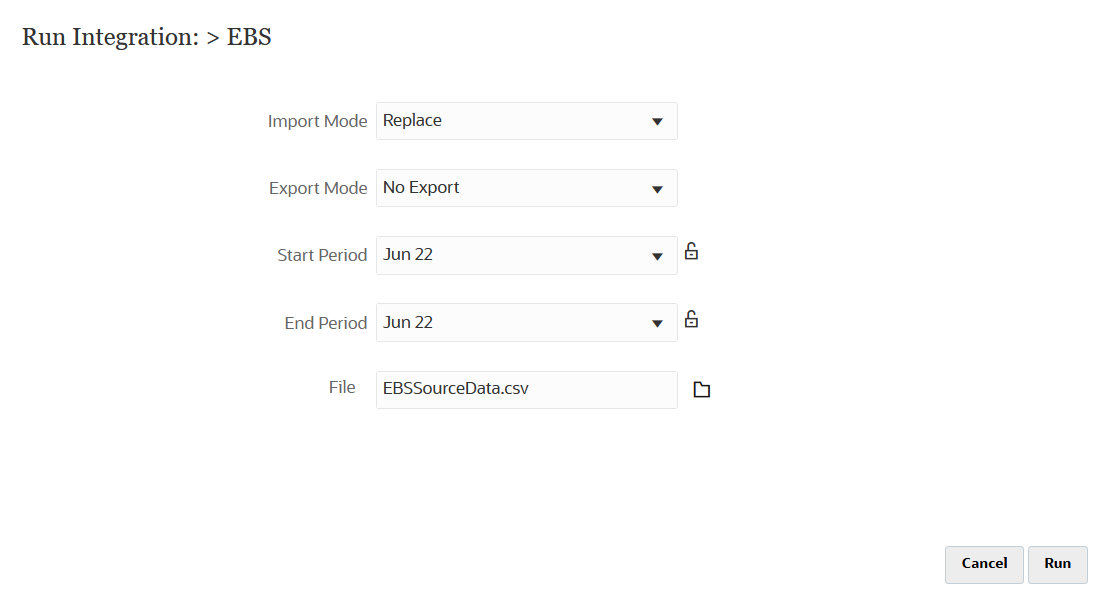Screen dimensions: 1107x598
Task: Expand the Export Mode dropdown arrow
Action: [x=657, y=188]
